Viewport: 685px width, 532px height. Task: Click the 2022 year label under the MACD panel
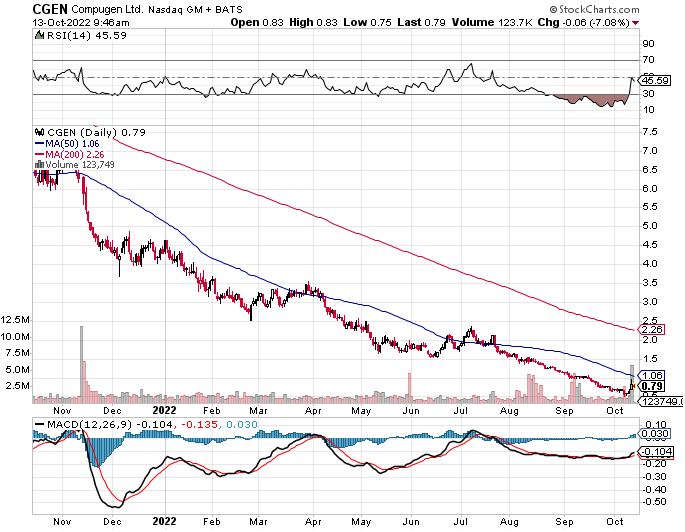tap(164, 522)
